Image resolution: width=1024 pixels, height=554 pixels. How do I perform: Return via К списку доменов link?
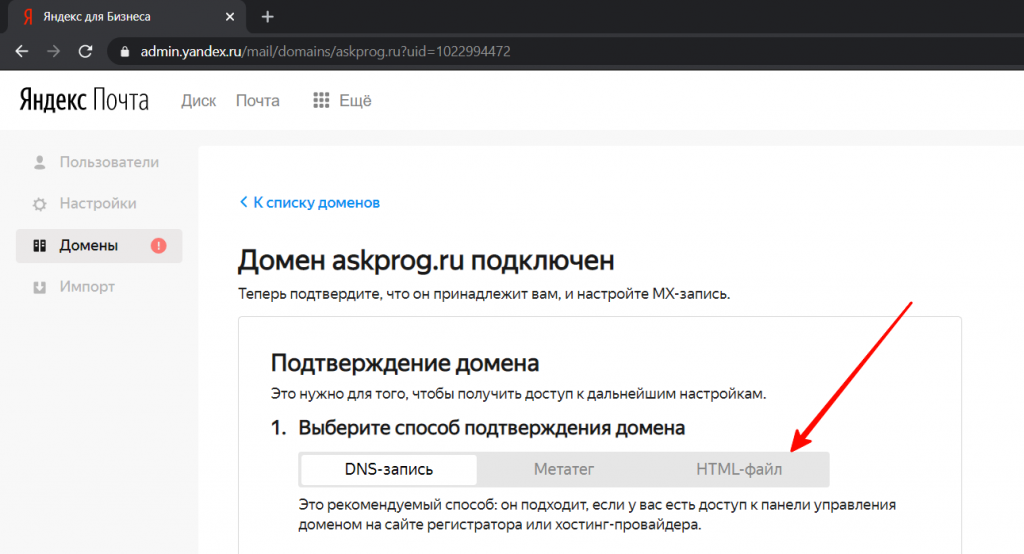[x=316, y=203]
